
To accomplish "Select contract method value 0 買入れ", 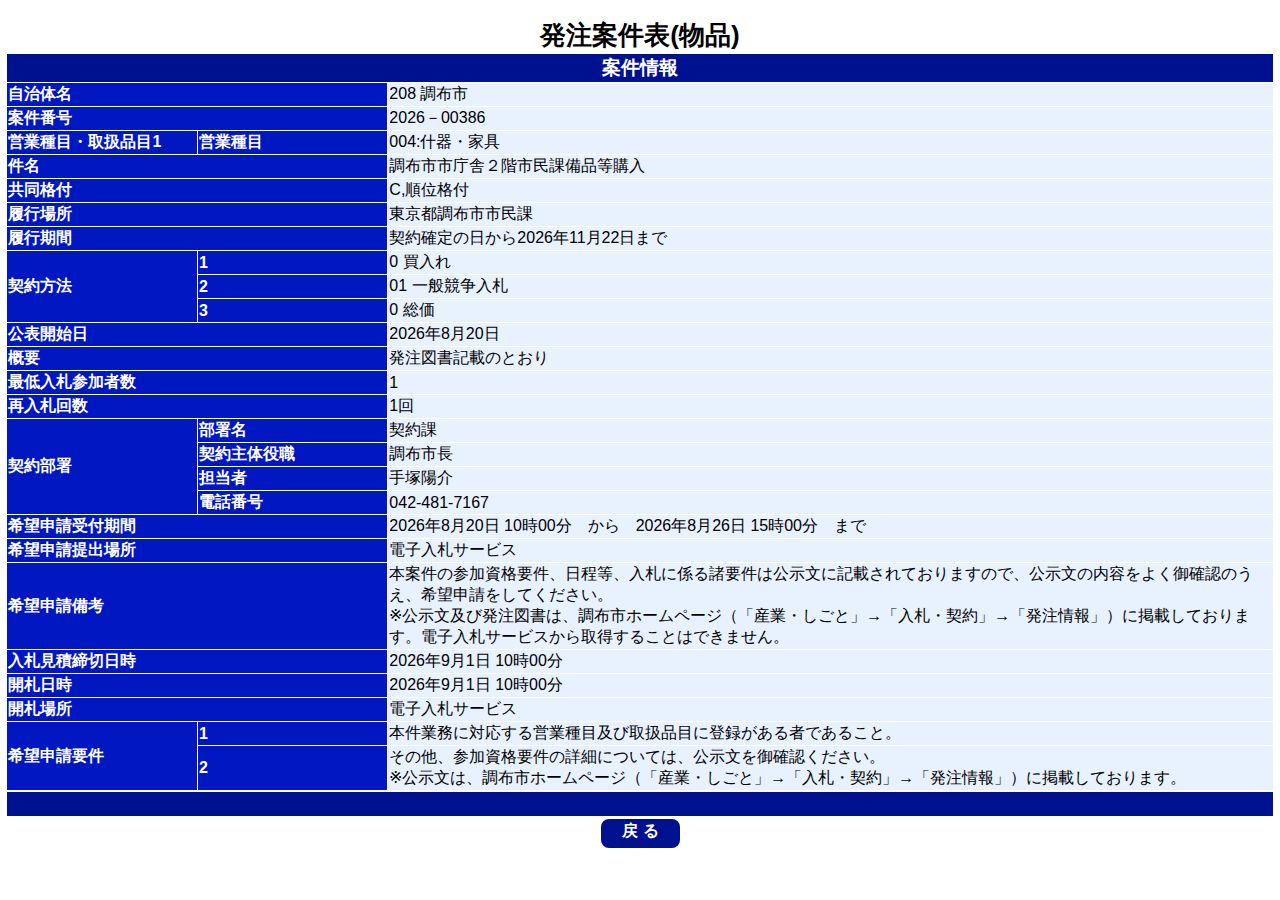I will tap(420, 262).
